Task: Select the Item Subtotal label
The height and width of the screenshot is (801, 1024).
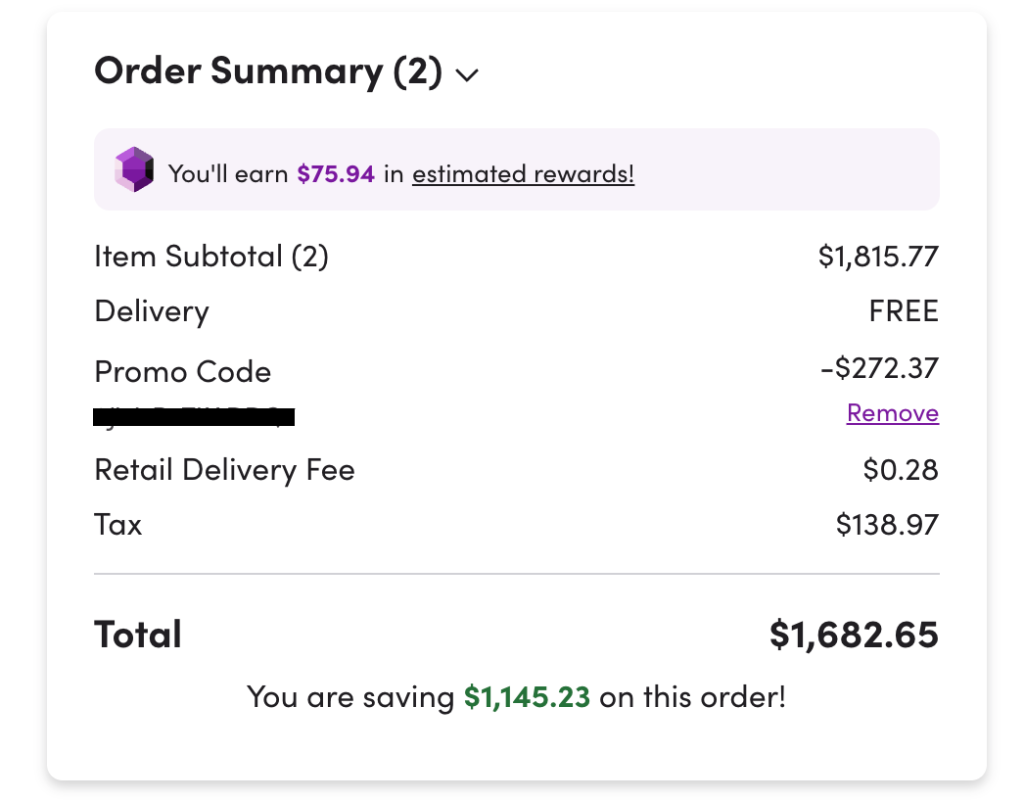Action: tap(211, 257)
